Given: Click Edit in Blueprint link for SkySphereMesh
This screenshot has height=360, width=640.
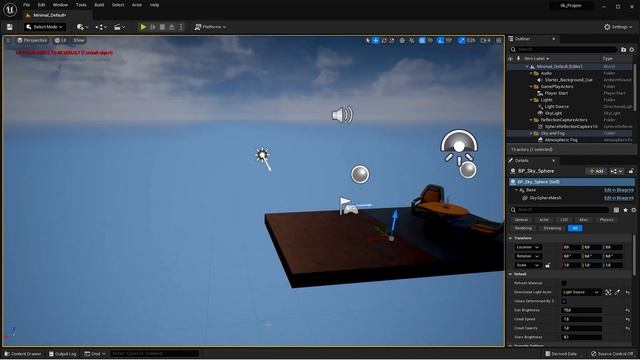Looking at the screenshot, I should [x=619, y=198].
